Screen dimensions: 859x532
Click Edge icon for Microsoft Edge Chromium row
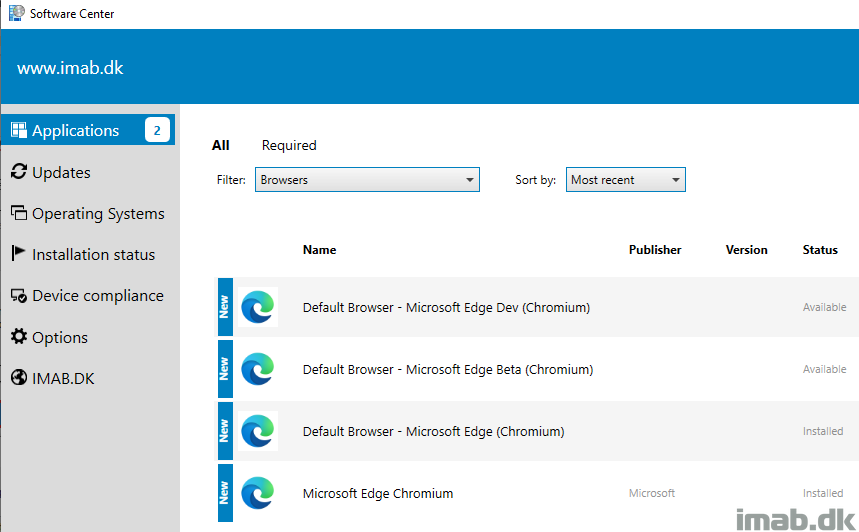pyautogui.click(x=258, y=493)
